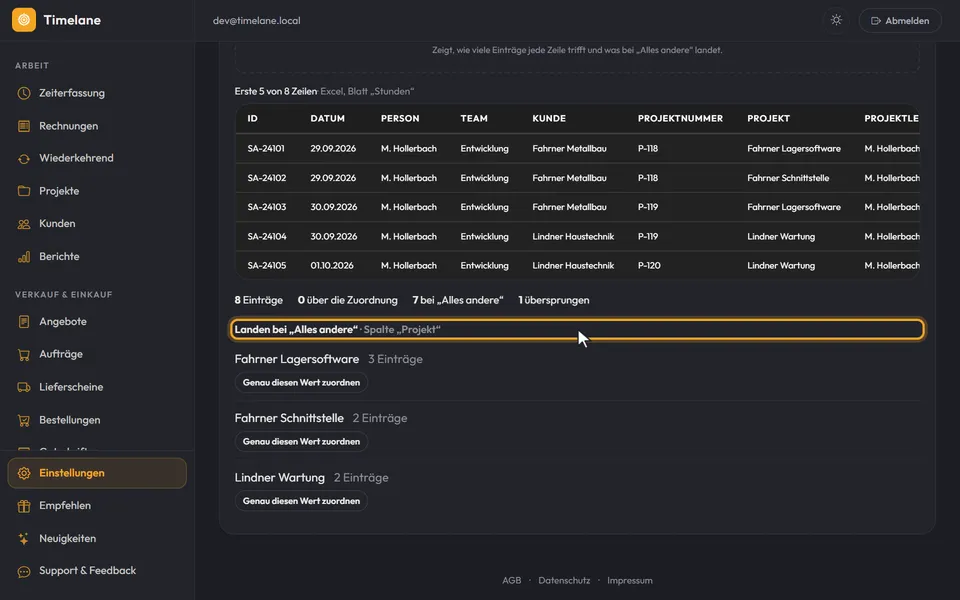Click the Wiederkehrend recurring icon
The height and width of the screenshot is (600, 960).
[24, 159]
